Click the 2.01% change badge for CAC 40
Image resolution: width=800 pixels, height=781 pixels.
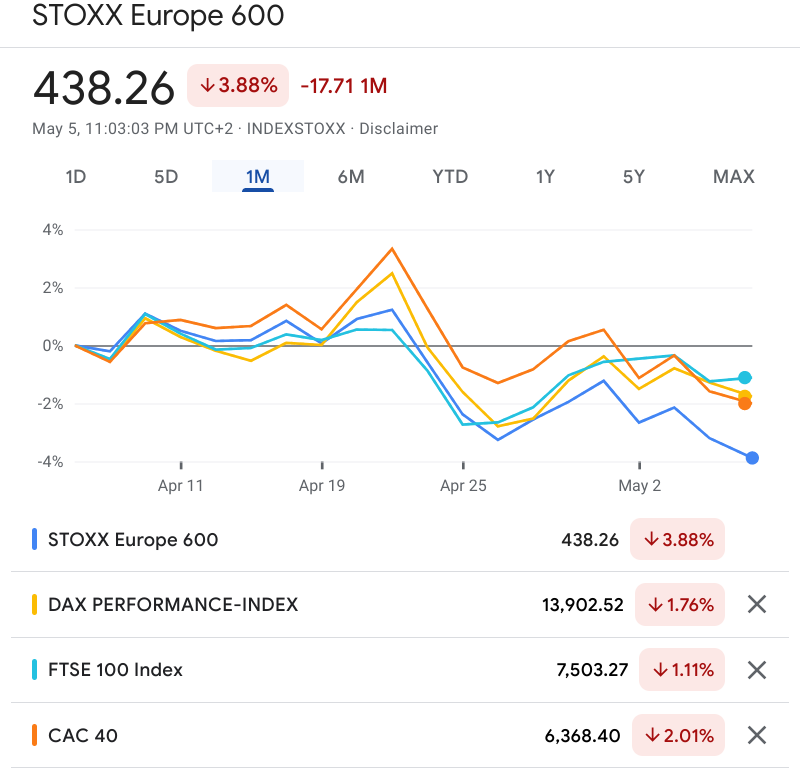tap(678, 735)
